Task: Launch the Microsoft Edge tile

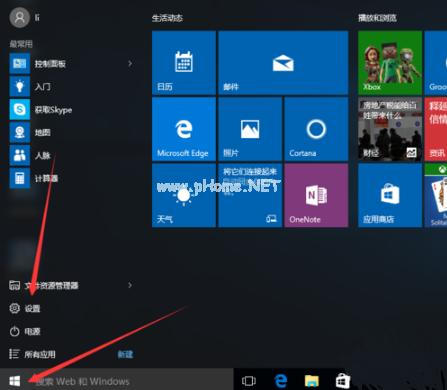Action: coord(184,129)
